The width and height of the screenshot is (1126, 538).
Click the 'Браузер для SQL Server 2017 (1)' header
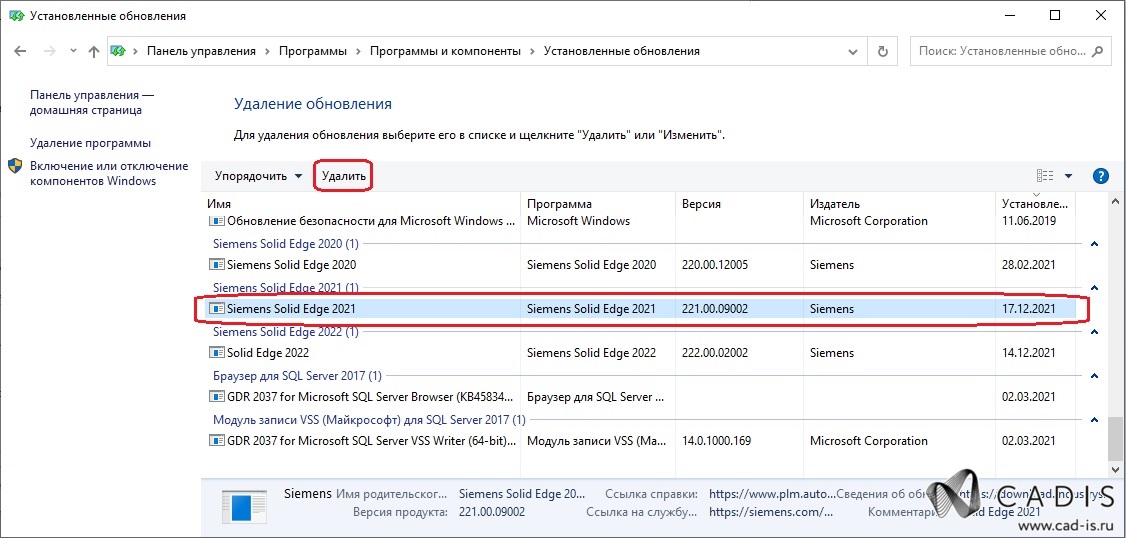pyautogui.click(x=297, y=376)
